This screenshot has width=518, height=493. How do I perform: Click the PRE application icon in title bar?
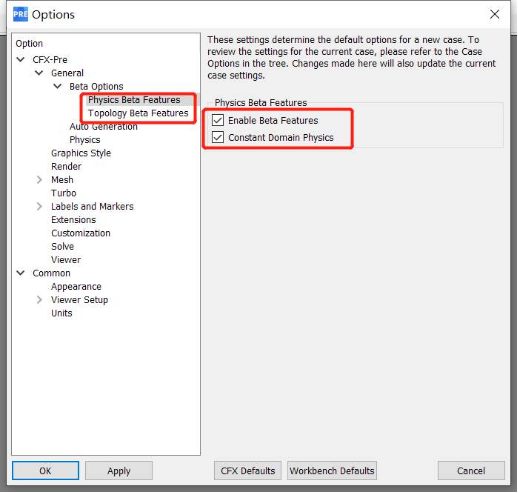[20, 14]
